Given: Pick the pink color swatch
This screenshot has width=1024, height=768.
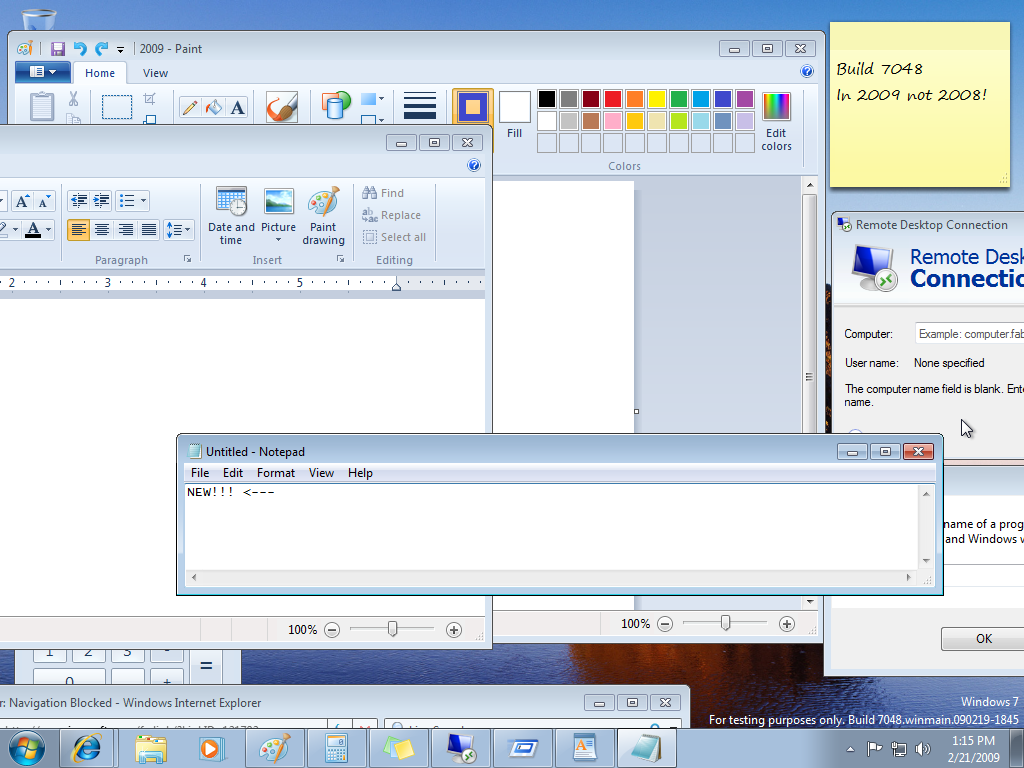Looking at the screenshot, I should (x=613, y=121).
